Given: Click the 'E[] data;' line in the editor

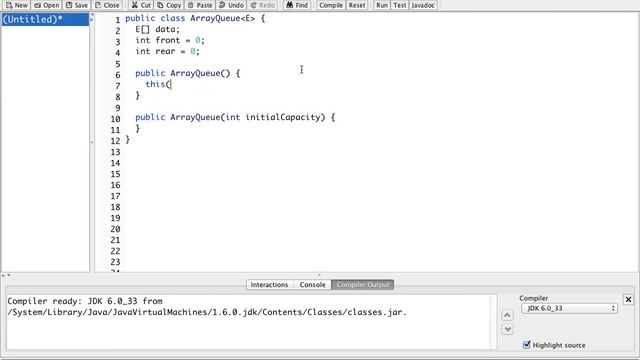Looking at the screenshot, I should coord(157,29).
